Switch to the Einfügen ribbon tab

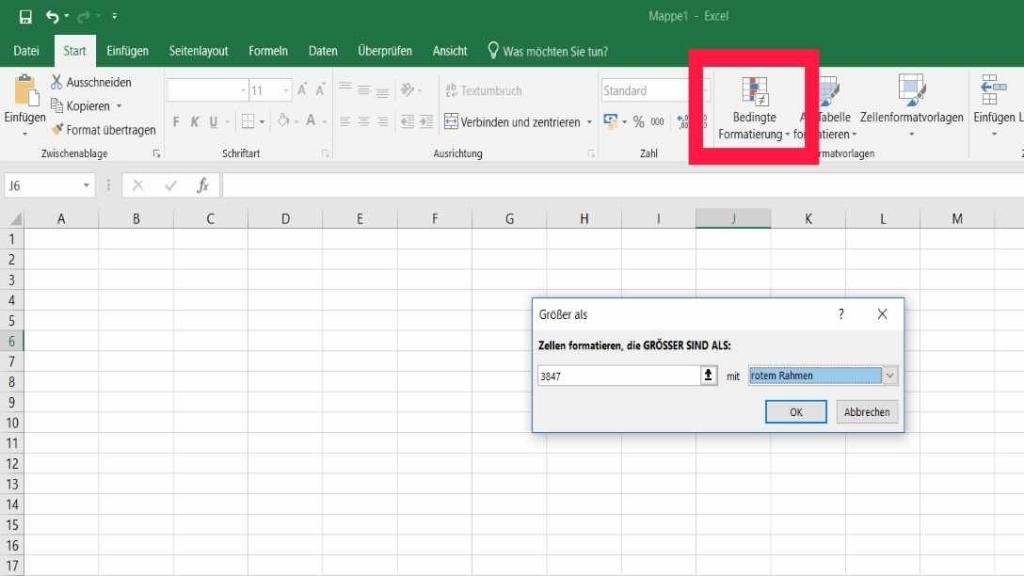tap(127, 51)
